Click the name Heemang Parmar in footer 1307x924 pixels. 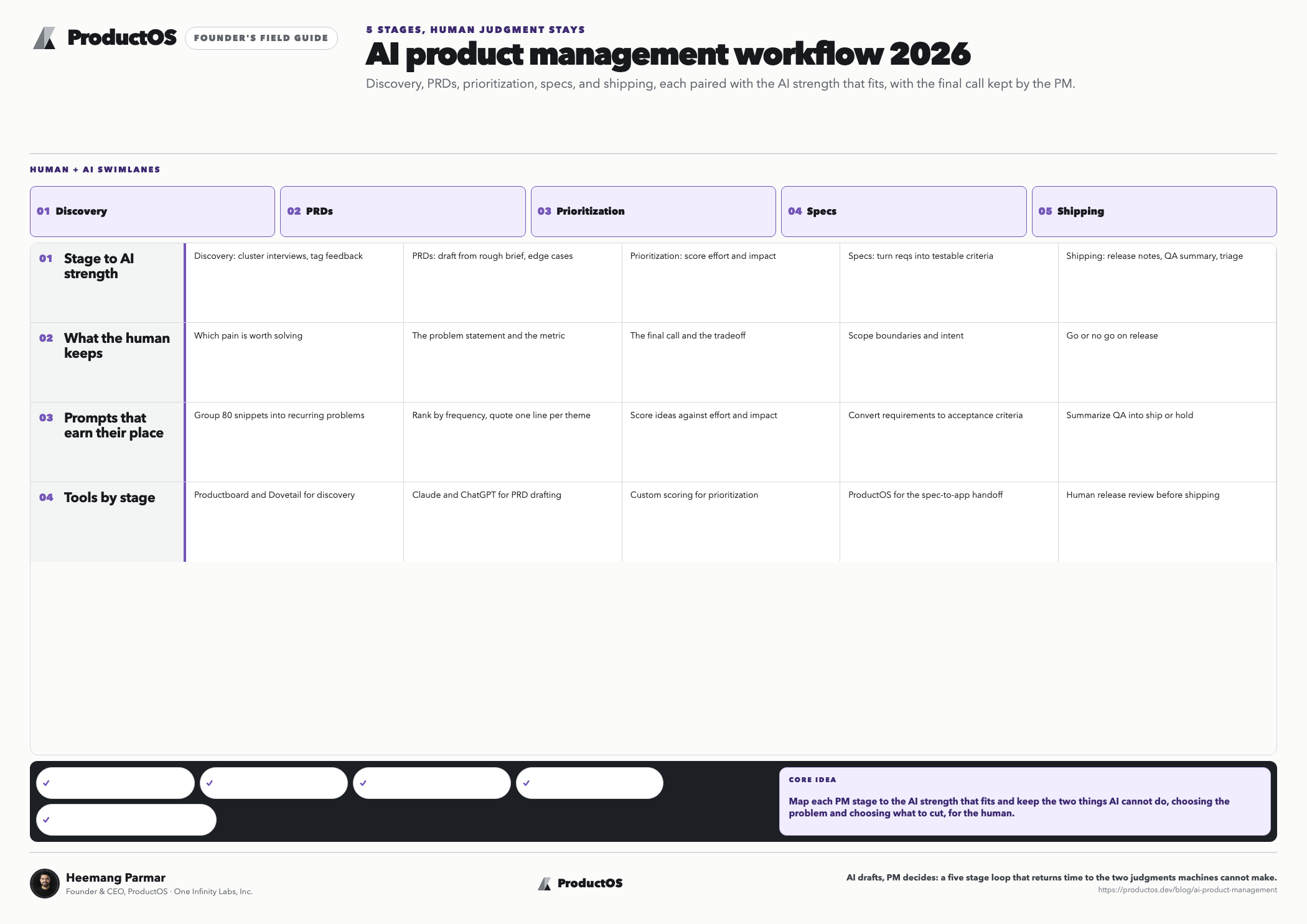[116, 877]
